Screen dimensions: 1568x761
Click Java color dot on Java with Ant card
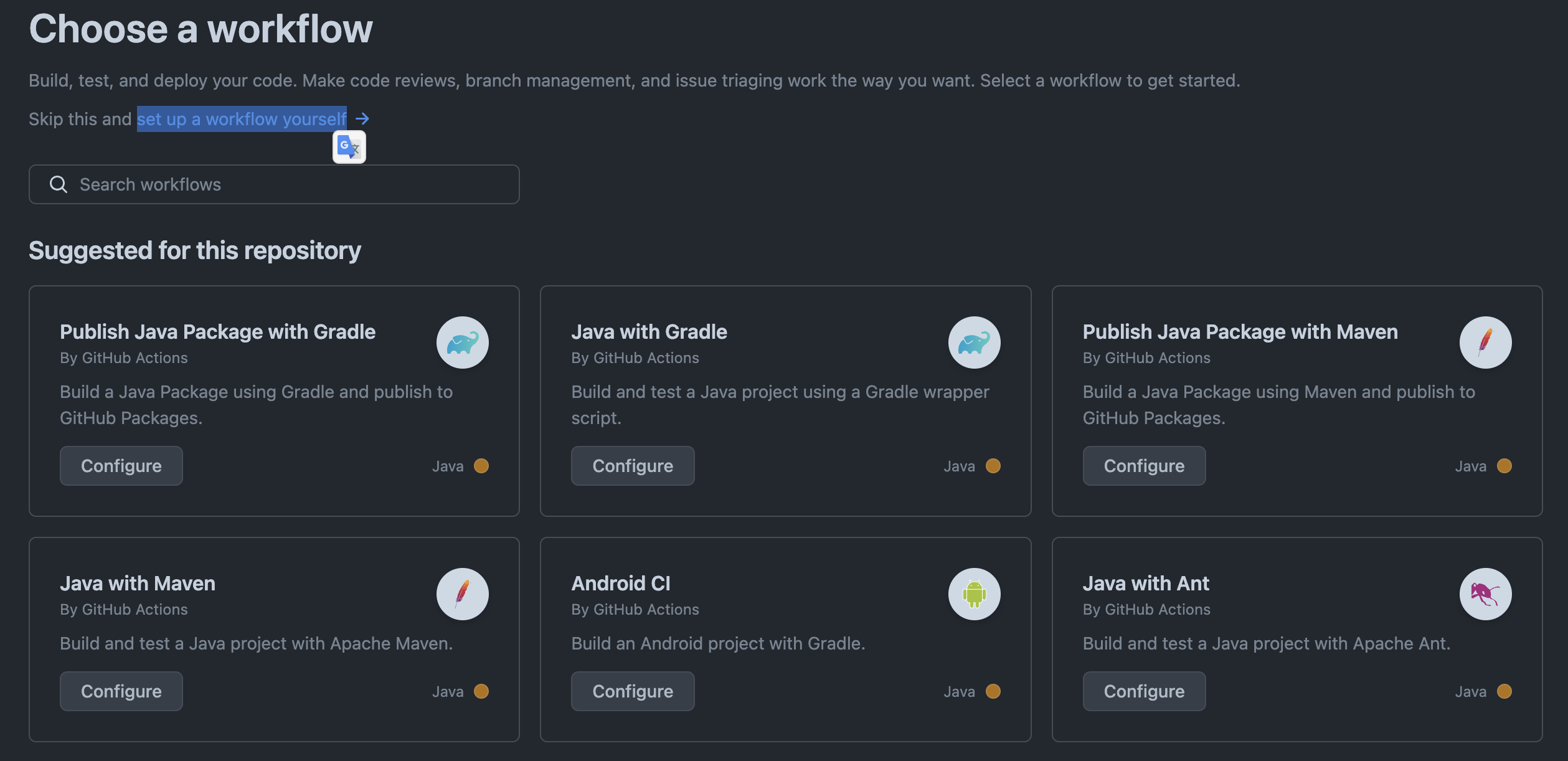tap(1504, 691)
